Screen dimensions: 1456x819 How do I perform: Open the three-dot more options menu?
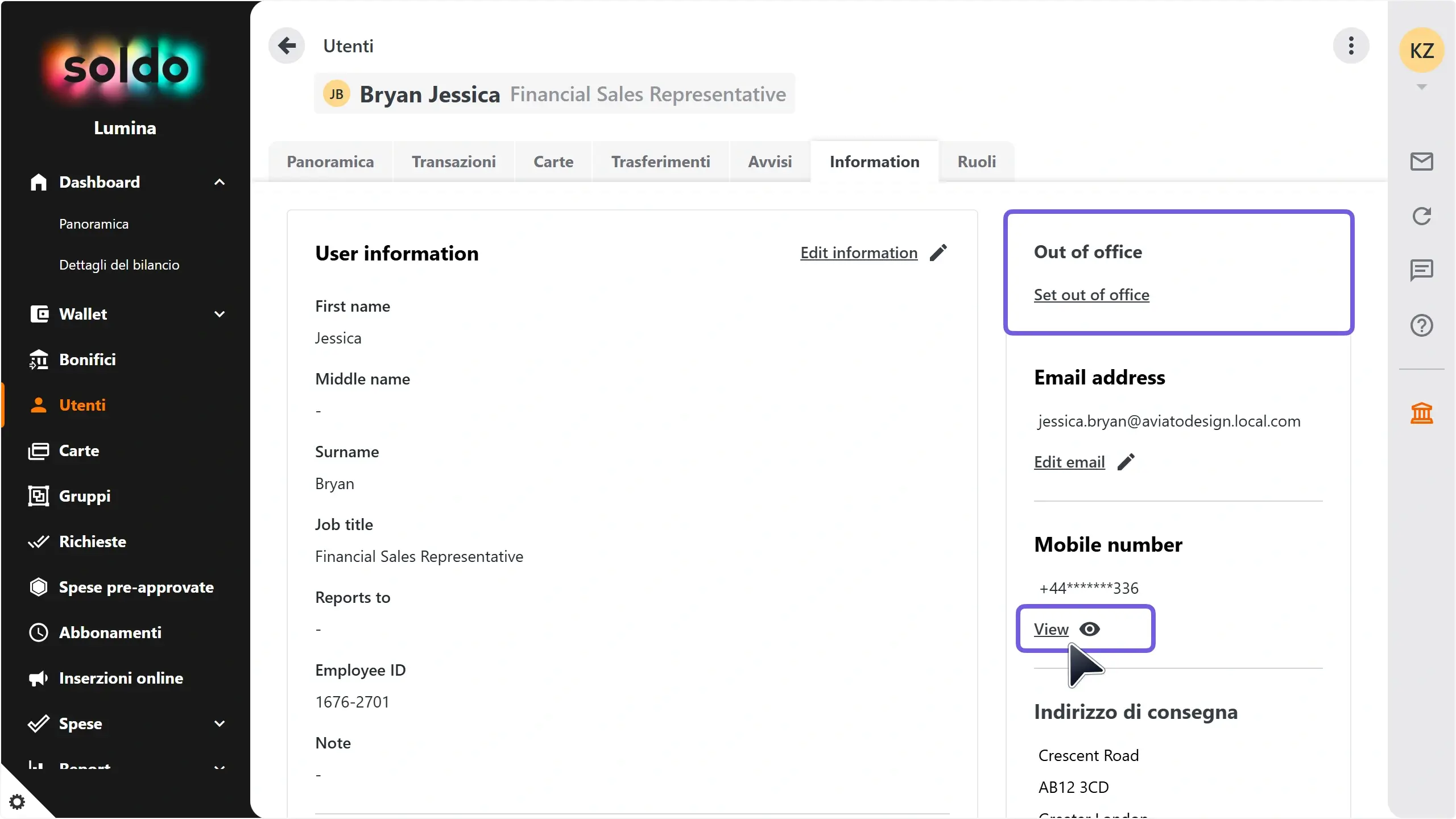point(1351,45)
